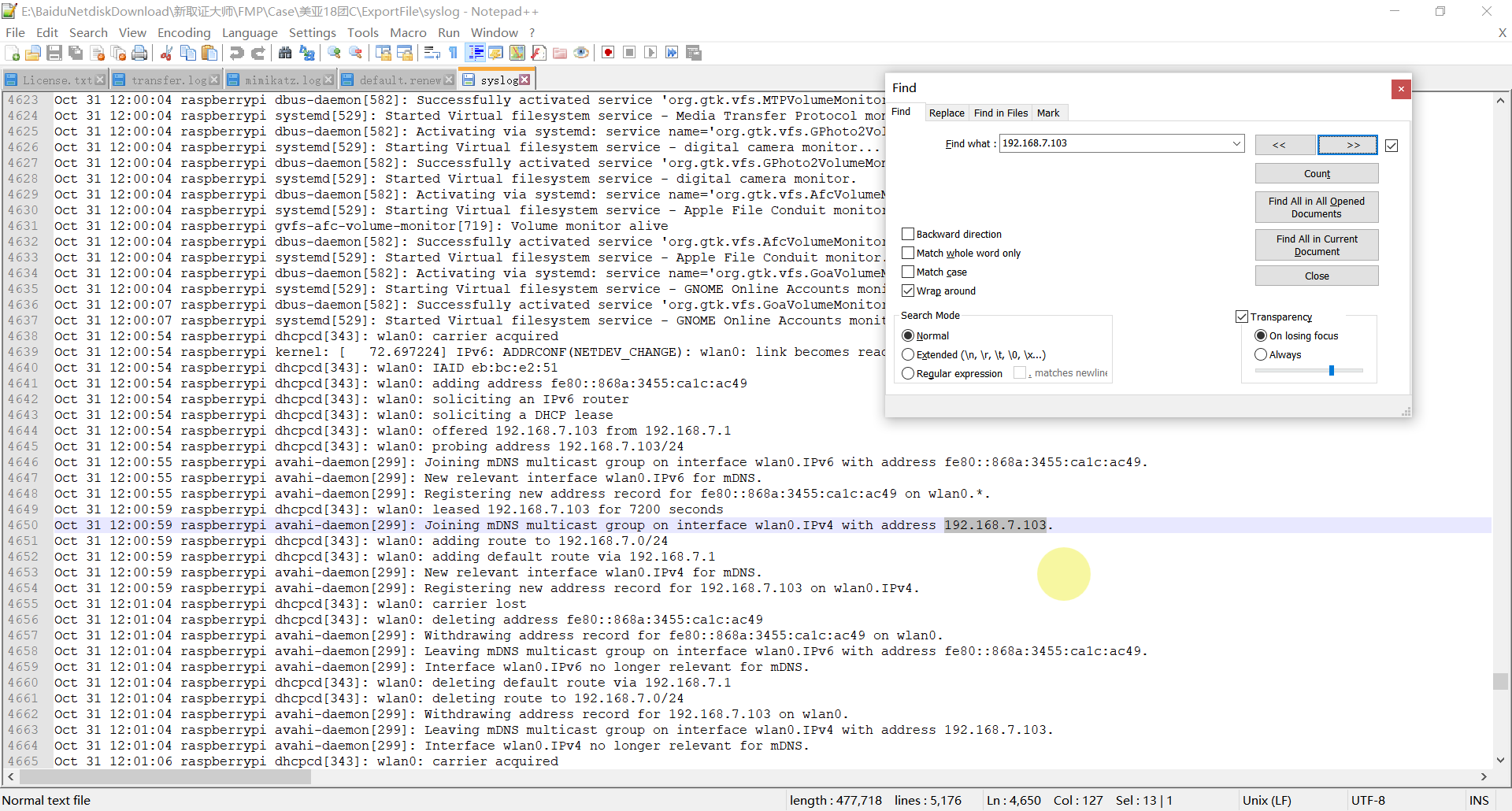Click the Replace toolbar icon
The width and height of the screenshot is (1512, 811).
coord(307,53)
